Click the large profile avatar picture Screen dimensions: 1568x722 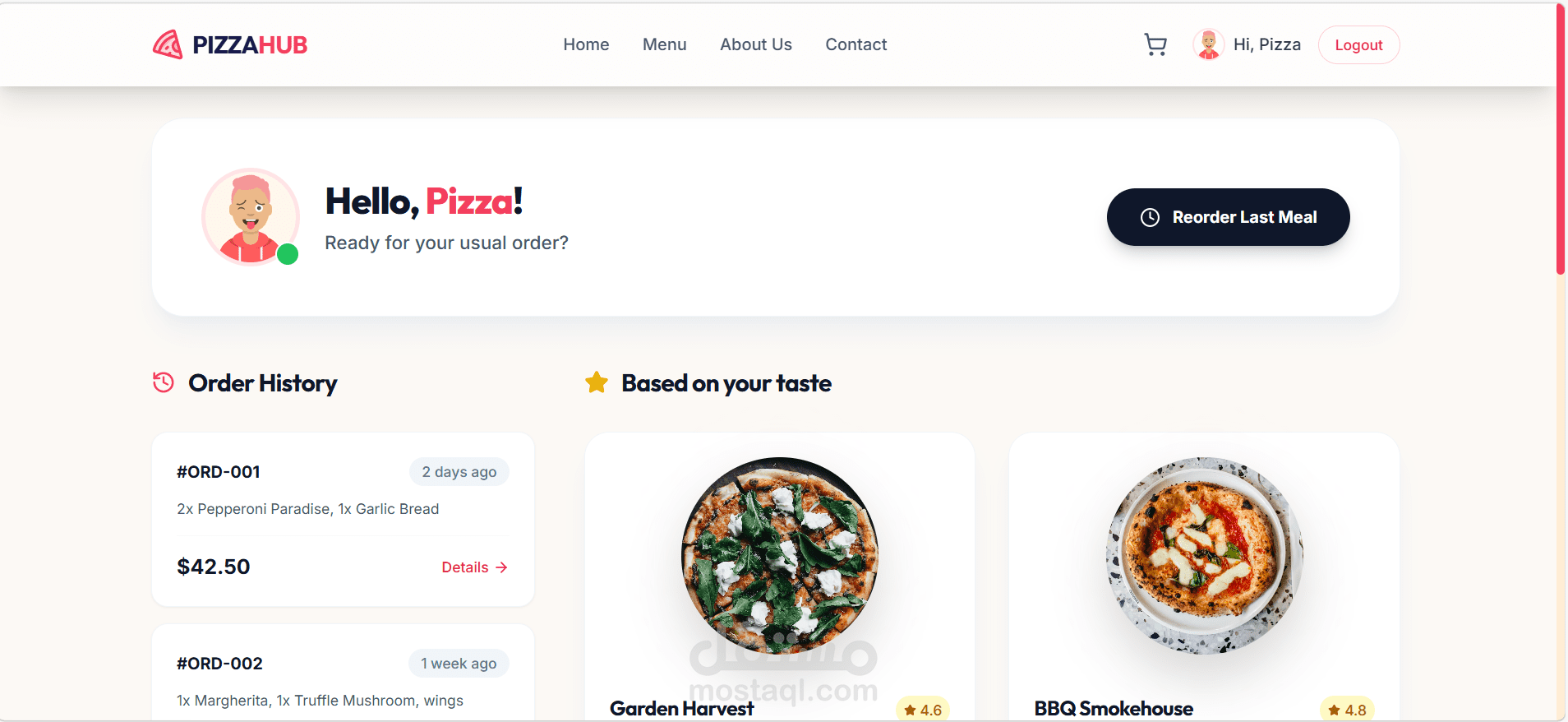pyautogui.click(x=250, y=215)
